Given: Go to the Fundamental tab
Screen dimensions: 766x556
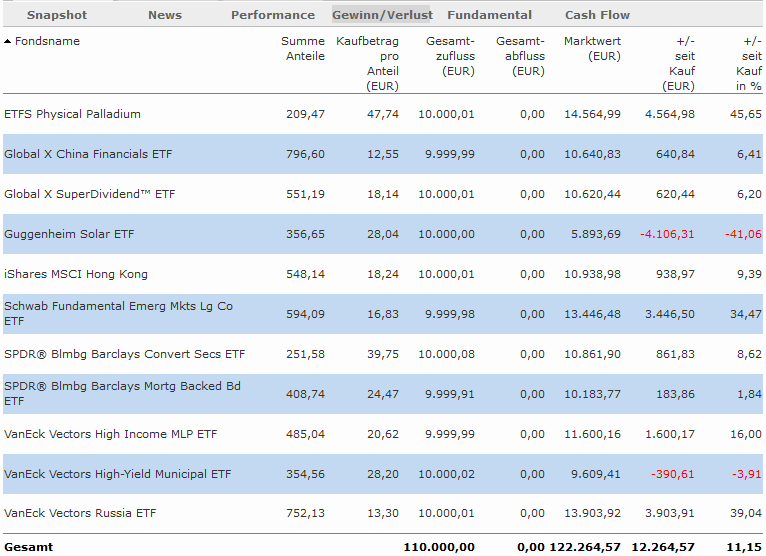Looking at the screenshot, I should click(x=490, y=15).
